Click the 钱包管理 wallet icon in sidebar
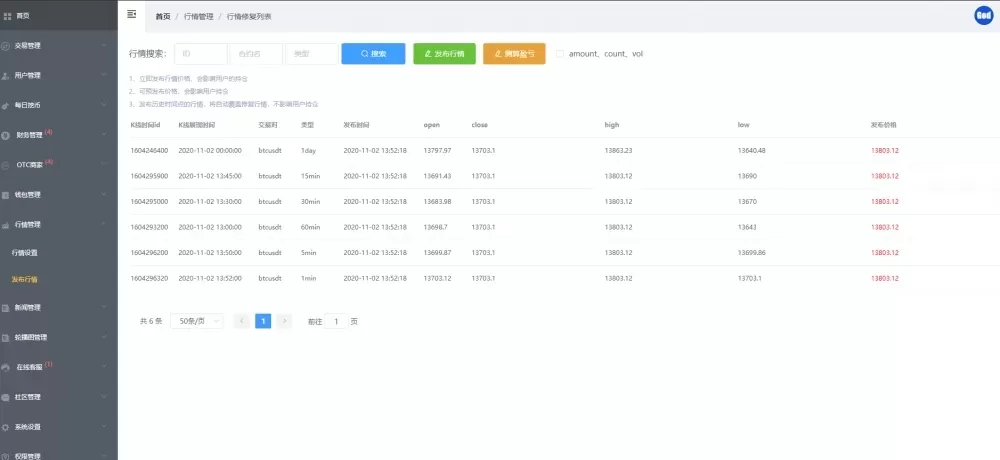Image resolution: width=1000 pixels, height=460 pixels. coord(8,194)
